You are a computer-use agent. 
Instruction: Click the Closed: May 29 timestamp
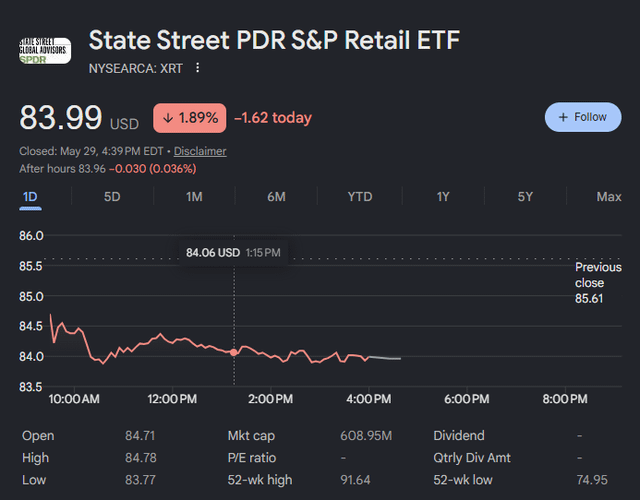click(91, 151)
